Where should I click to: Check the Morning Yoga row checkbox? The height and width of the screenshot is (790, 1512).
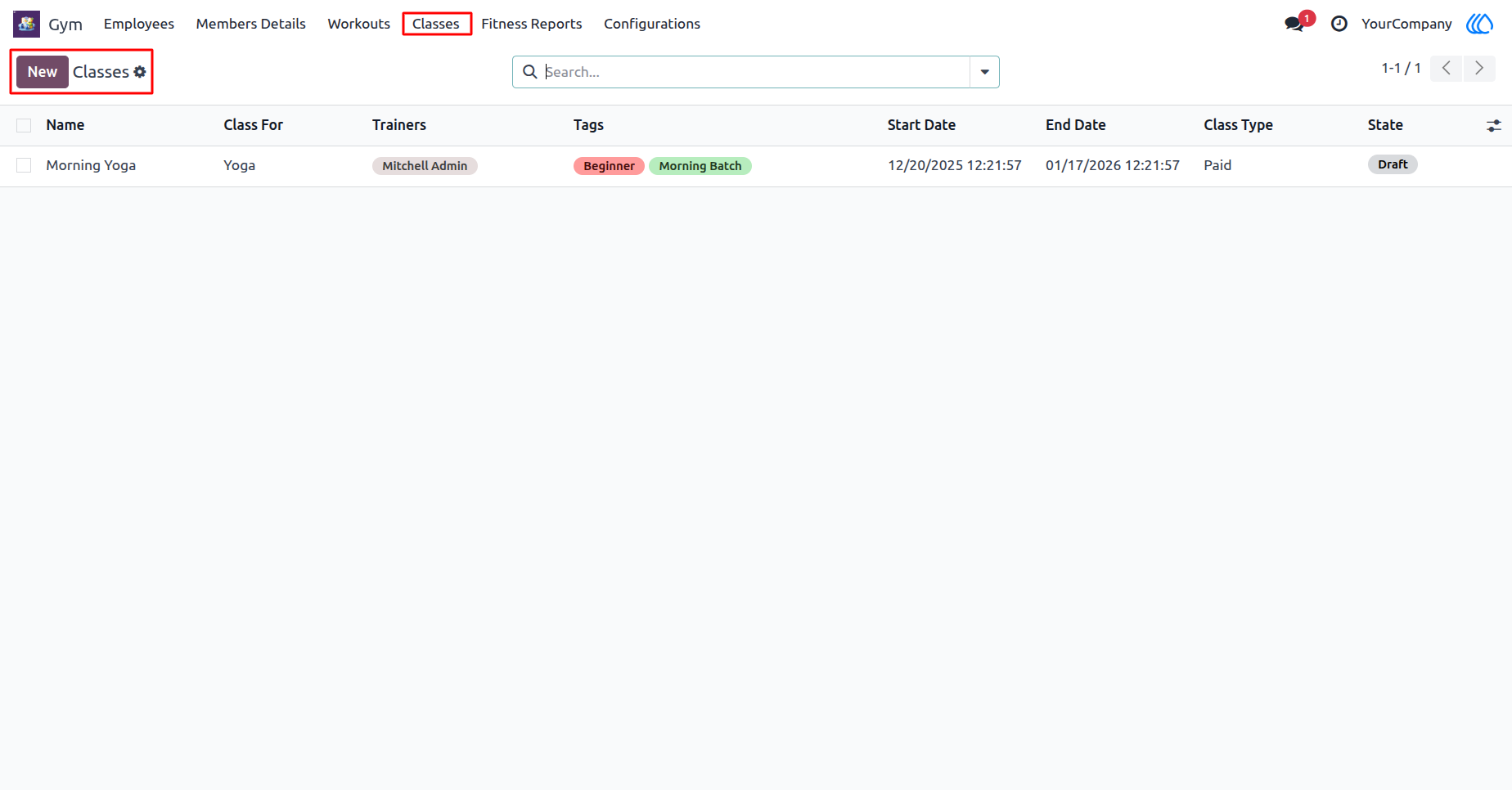click(24, 165)
